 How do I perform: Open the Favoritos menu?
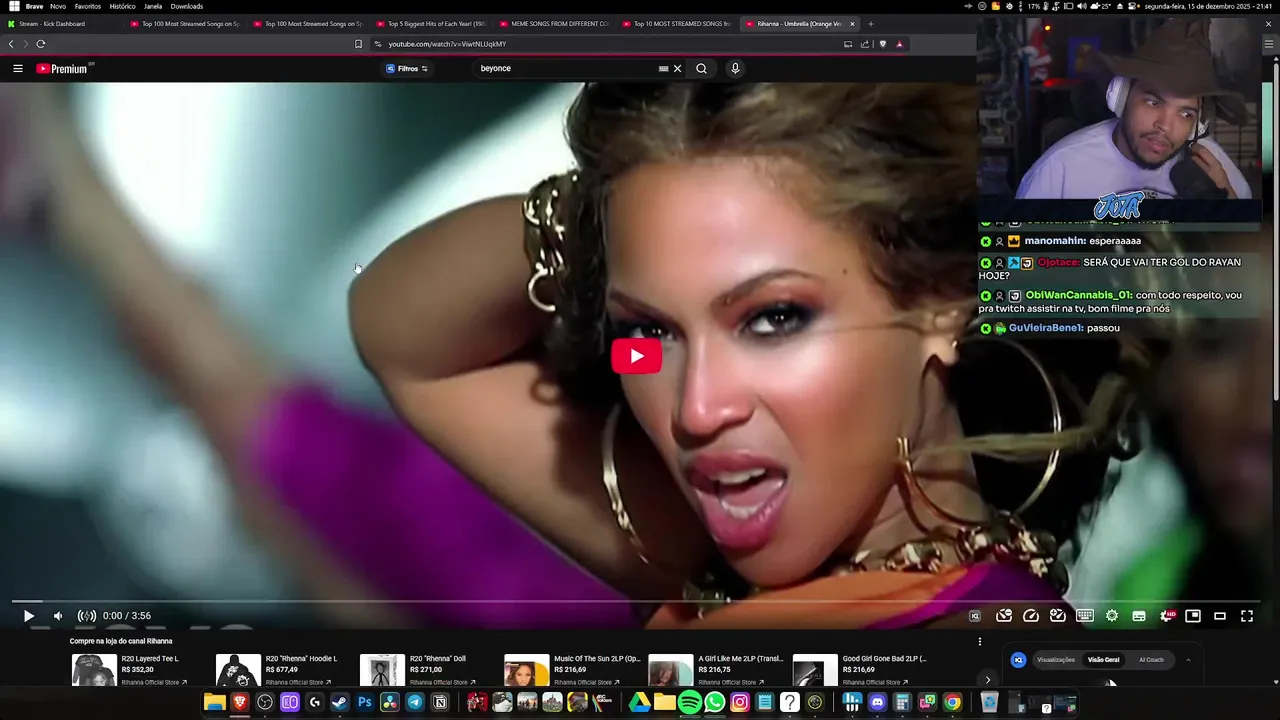click(x=88, y=6)
